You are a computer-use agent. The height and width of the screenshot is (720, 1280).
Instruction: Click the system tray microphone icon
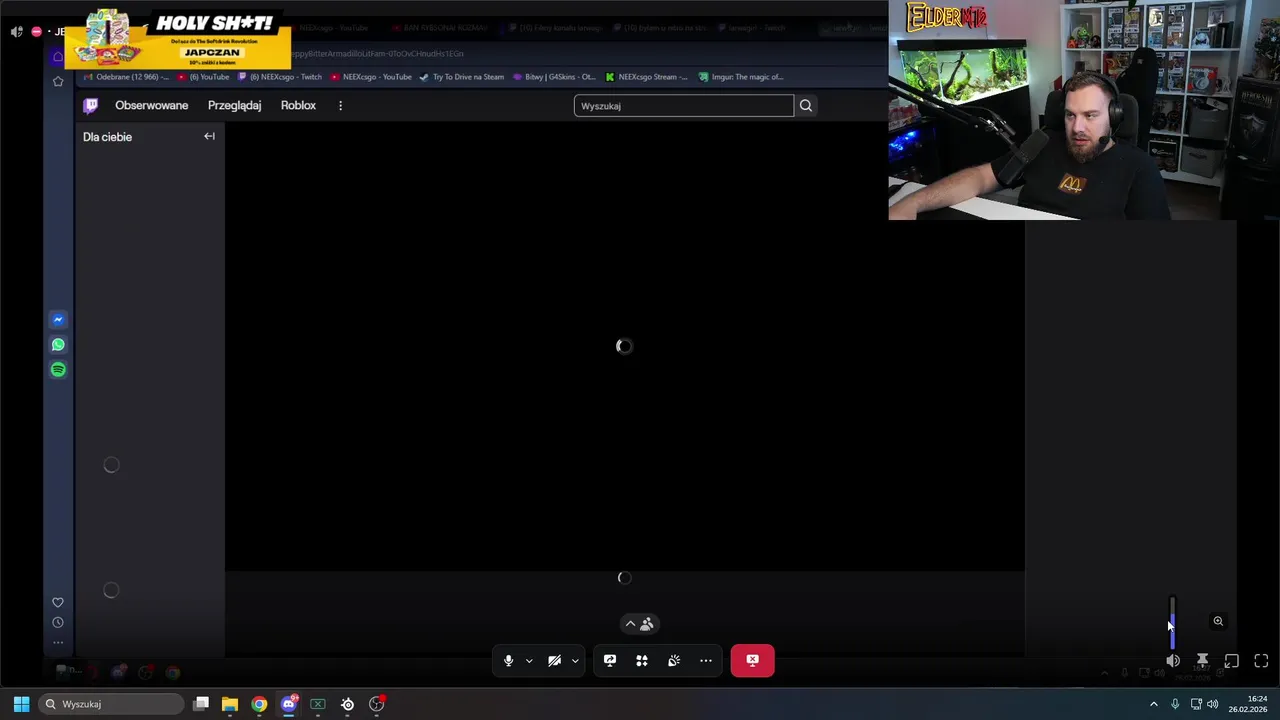click(1175, 704)
